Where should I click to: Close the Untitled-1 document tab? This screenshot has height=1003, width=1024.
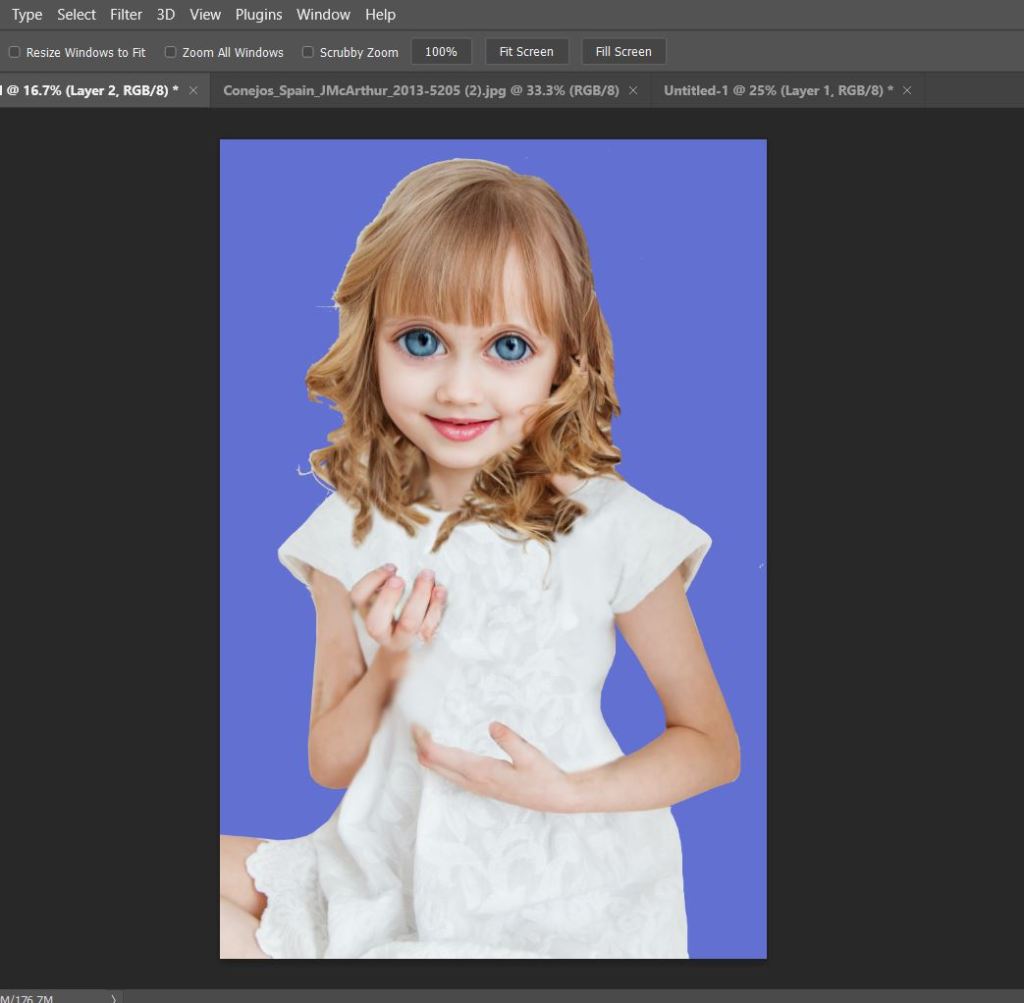click(907, 90)
